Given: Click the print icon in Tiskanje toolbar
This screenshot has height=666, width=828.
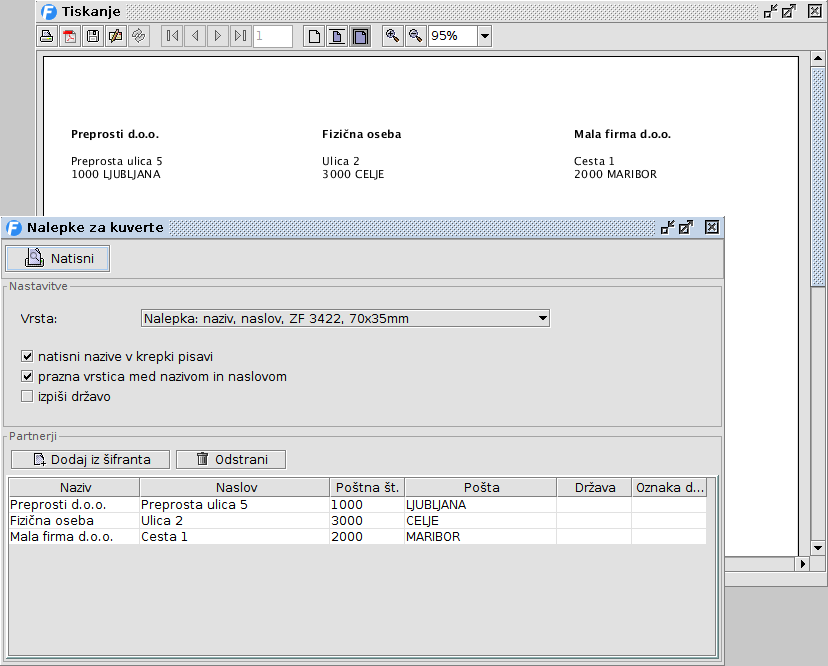Looking at the screenshot, I should [x=46, y=36].
